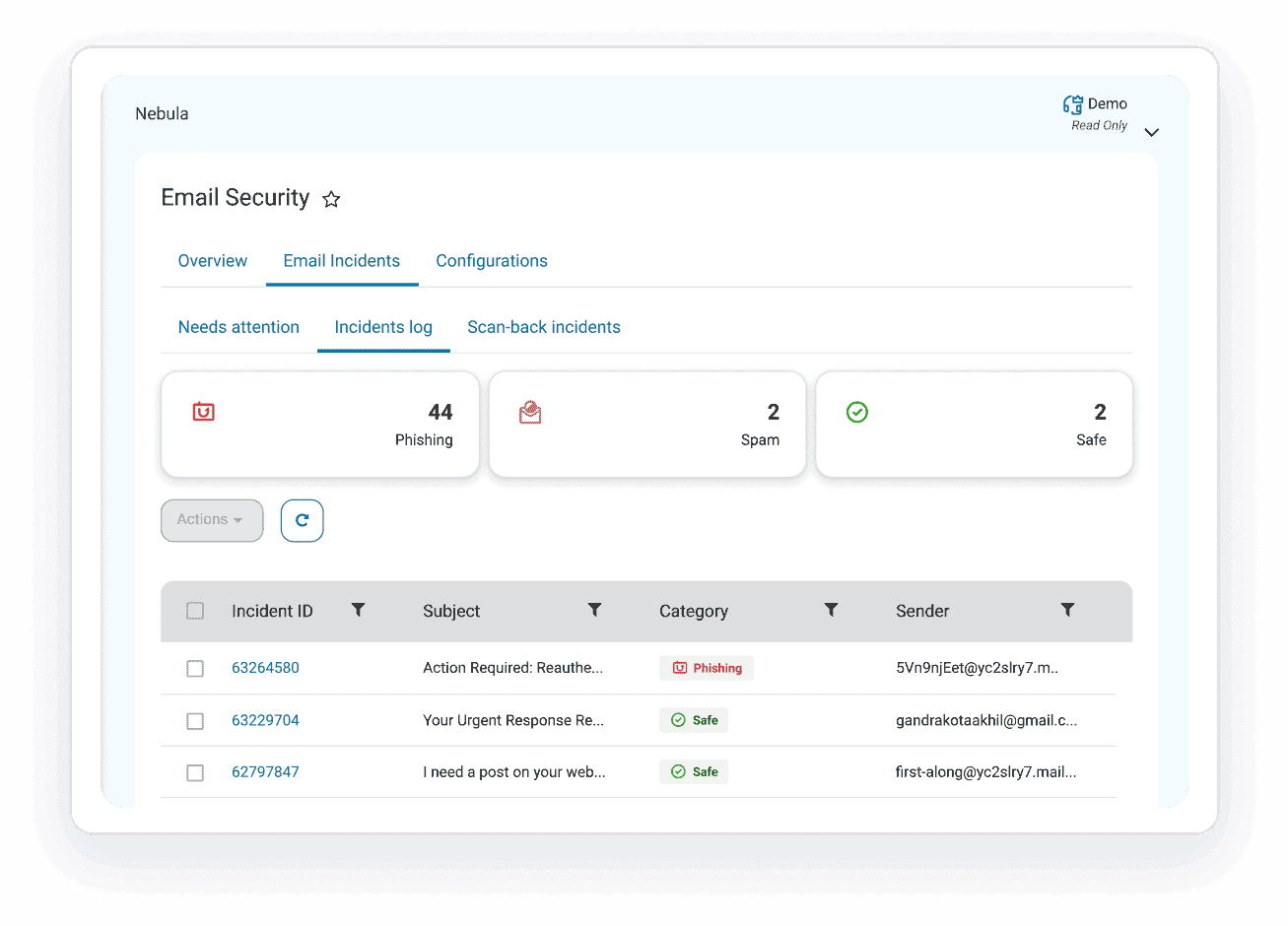Viewport: 1288px width, 926px height.
Task: Click the refresh icon button
Action: click(x=302, y=520)
